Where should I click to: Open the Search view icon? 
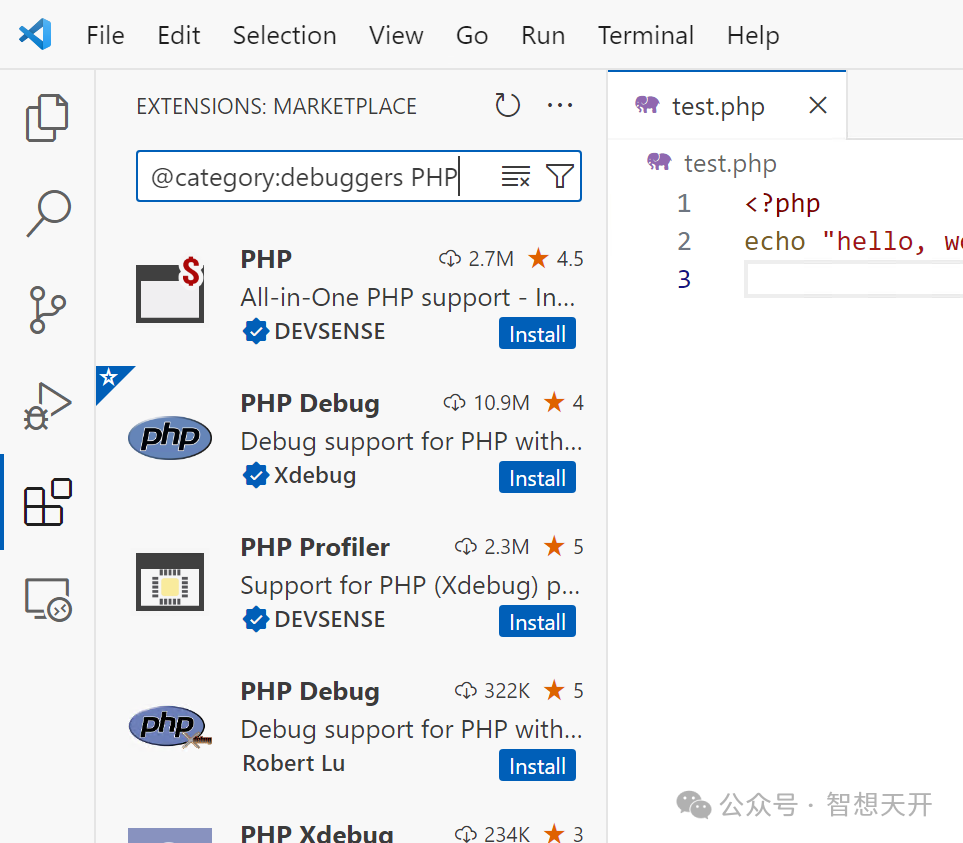[48, 213]
